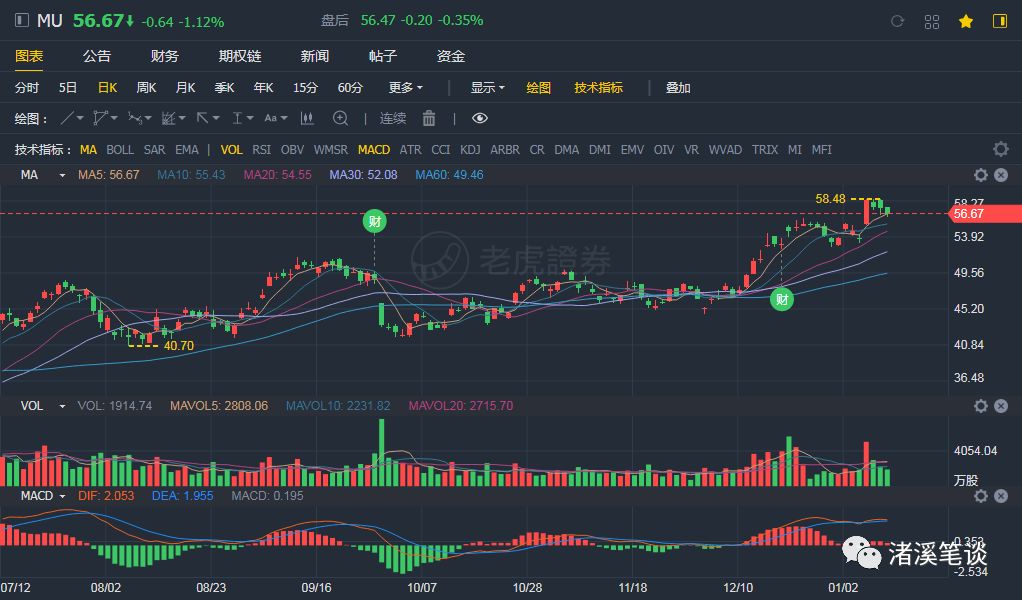1022x600 pixels.
Task: Toggle the MA indicator on
Action: click(88, 150)
